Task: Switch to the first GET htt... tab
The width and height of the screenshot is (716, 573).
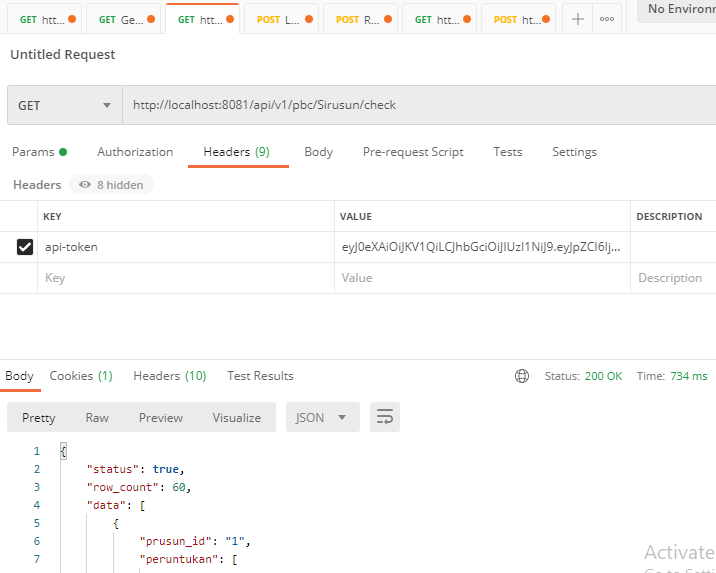Action: click(x=43, y=20)
